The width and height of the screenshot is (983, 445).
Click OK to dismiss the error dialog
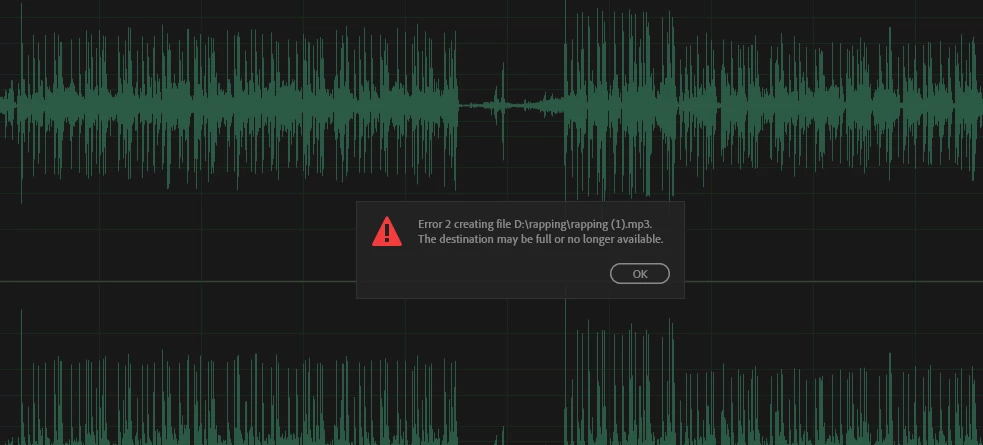pyautogui.click(x=639, y=274)
